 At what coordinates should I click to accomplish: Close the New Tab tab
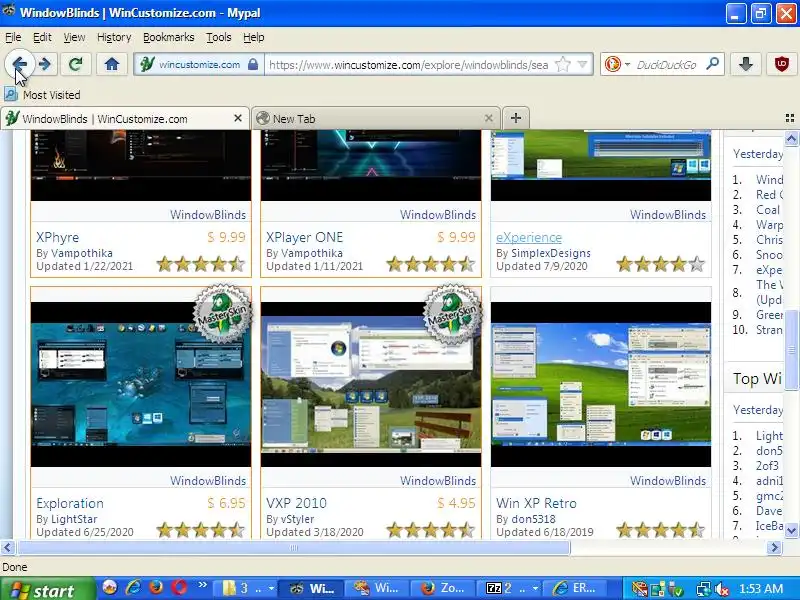(x=488, y=118)
